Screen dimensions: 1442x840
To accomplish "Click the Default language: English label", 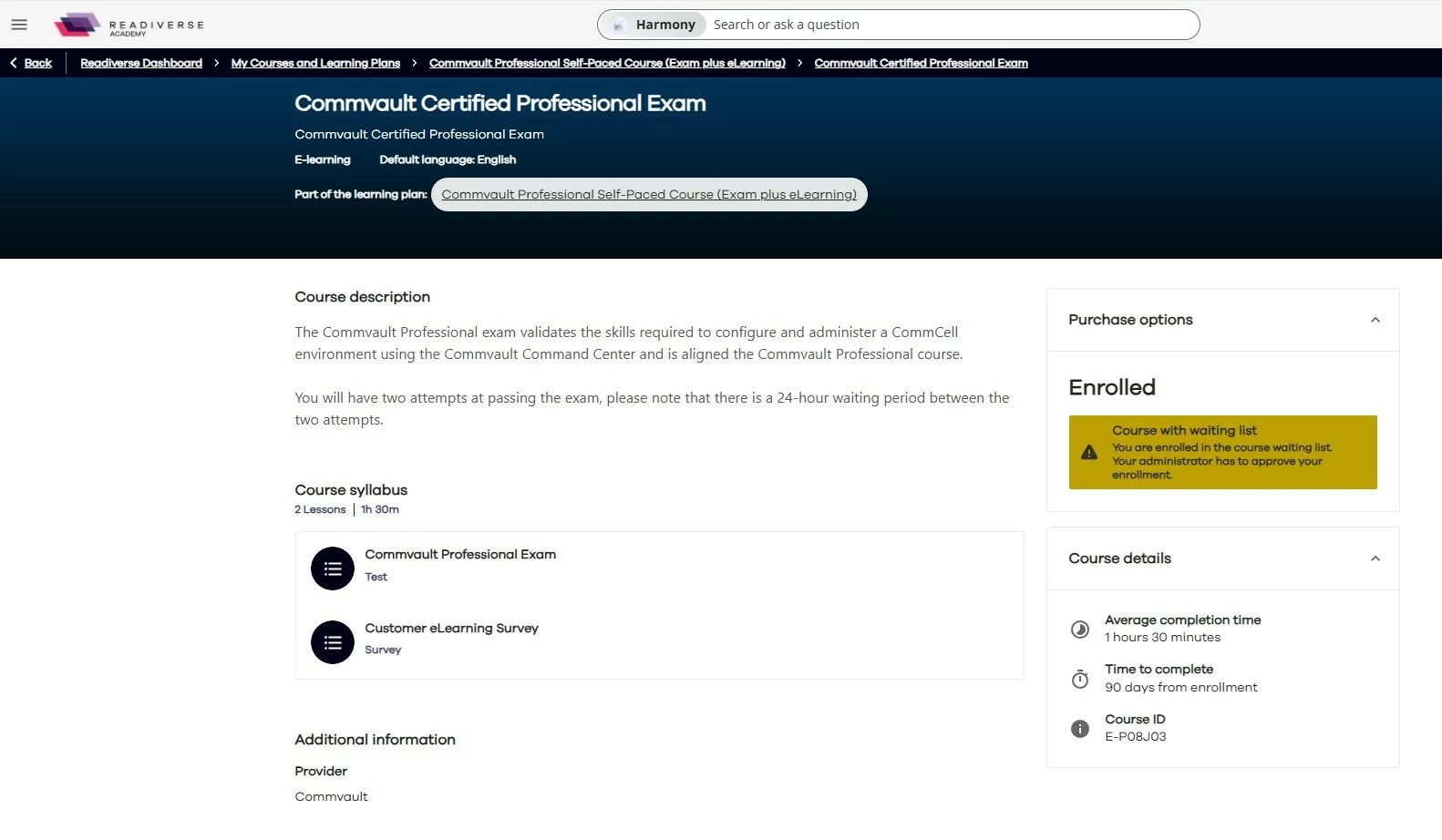I will point(448,159).
